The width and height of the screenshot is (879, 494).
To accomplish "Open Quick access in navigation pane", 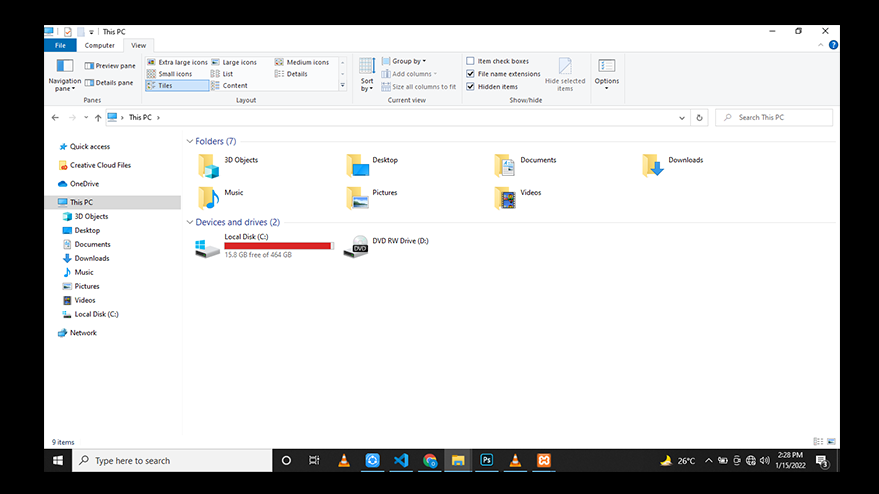I will pyautogui.click(x=85, y=147).
